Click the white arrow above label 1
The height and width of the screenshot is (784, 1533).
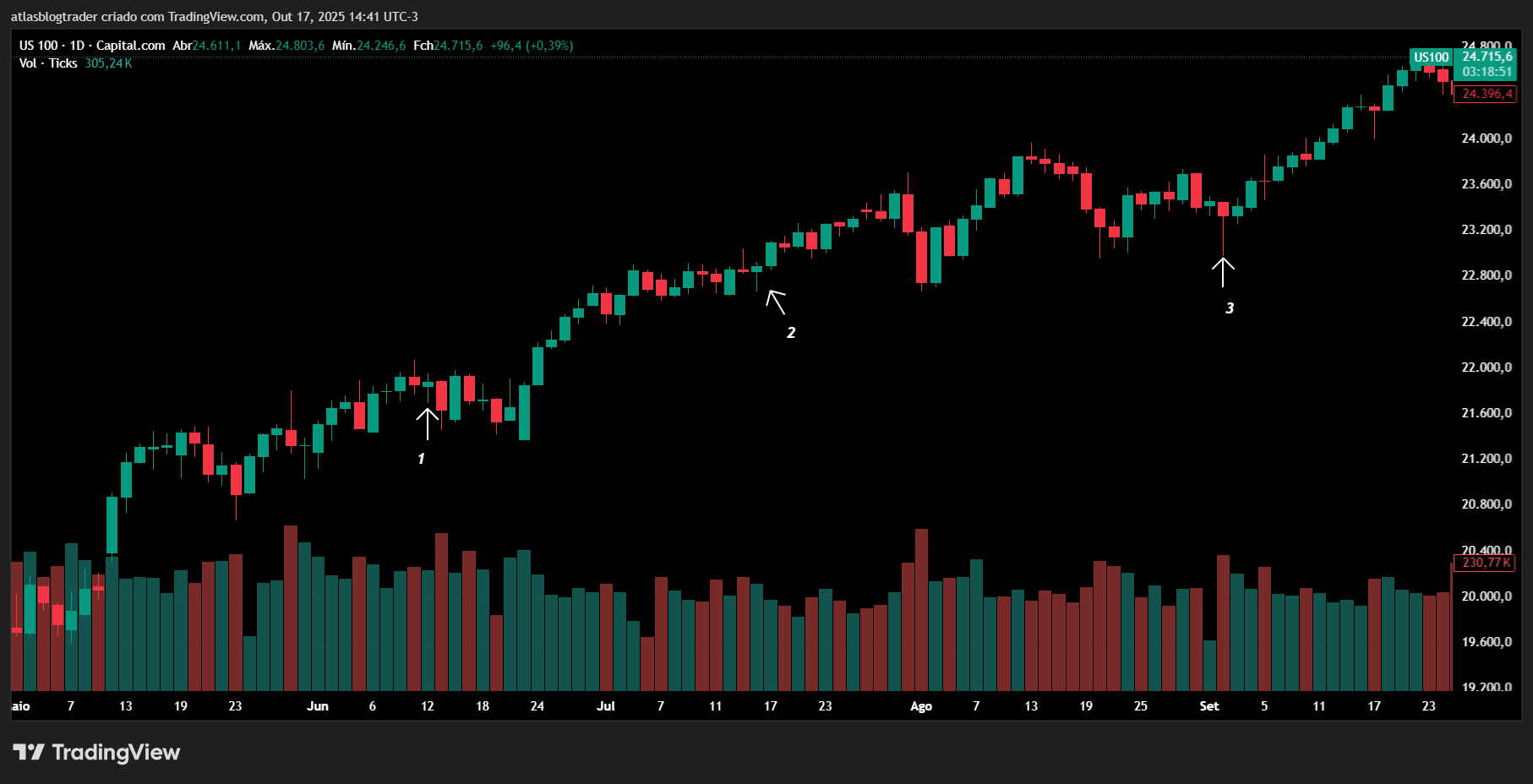[428, 423]
